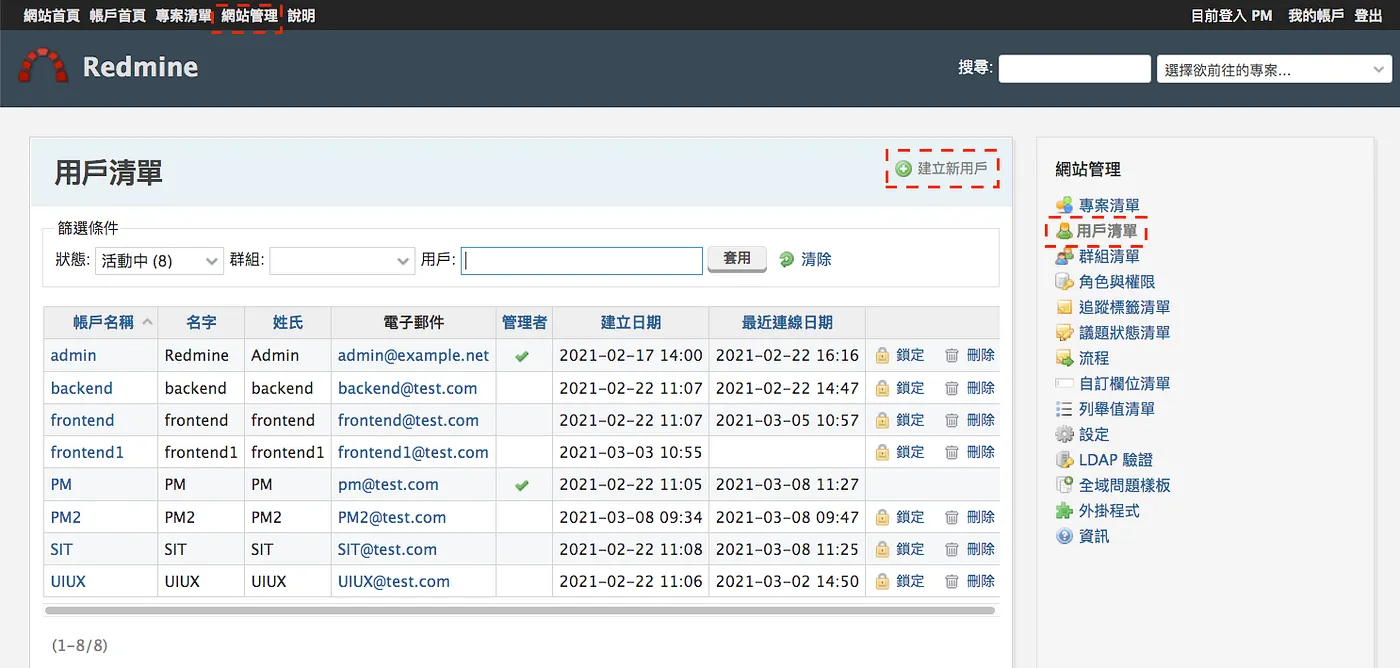
Task: Sort by 最近連線日期 column header
Action: (787, 322)
